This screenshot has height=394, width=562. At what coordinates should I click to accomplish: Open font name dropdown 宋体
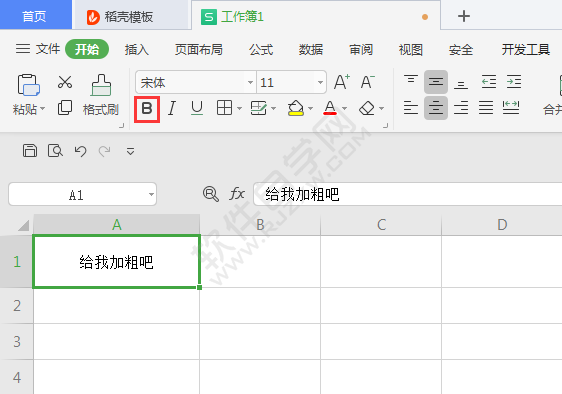click(x=250, y=82)
